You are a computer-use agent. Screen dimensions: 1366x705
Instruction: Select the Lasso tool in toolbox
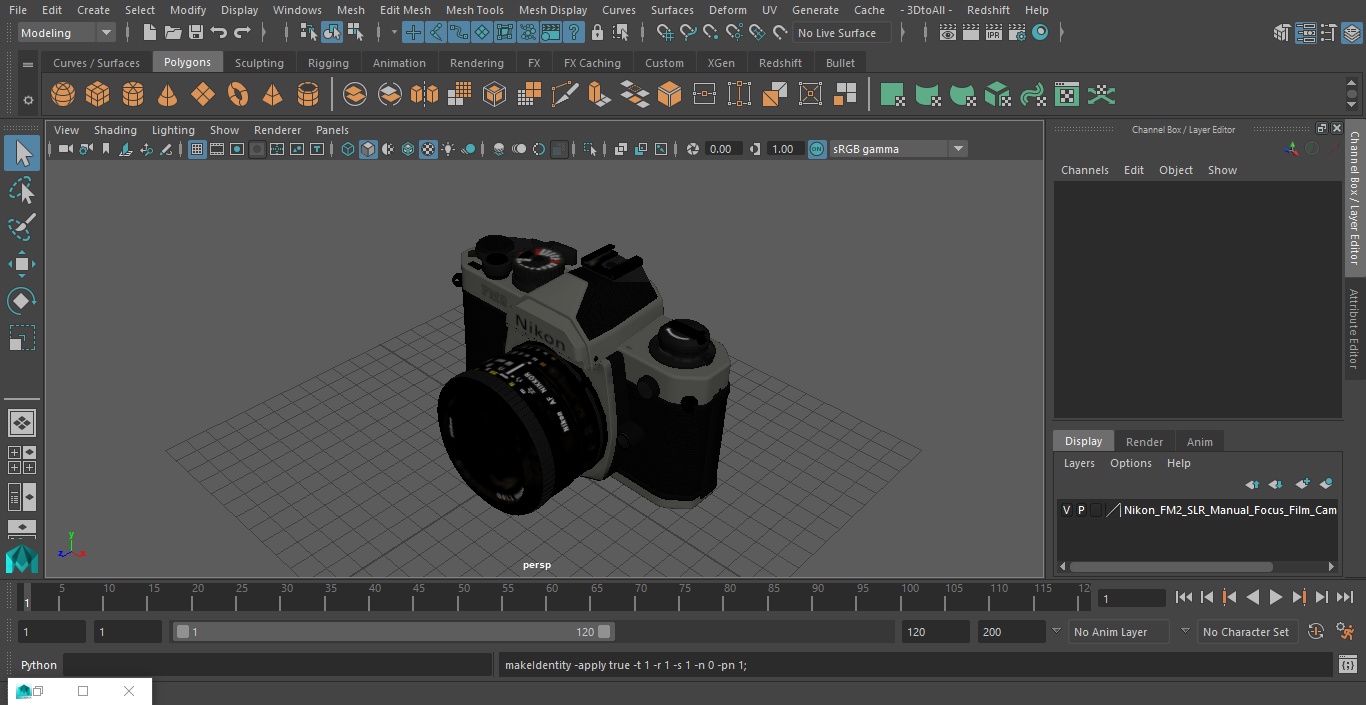[x=22, y=190]
